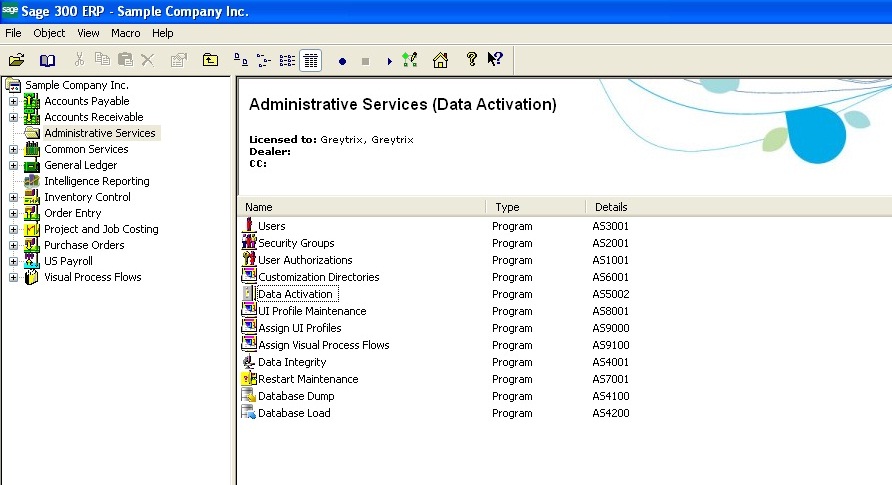The height and width of the screenshot is (485, 892).
Task: Click the AS3001 details cell
Action: tap(610, 226)
